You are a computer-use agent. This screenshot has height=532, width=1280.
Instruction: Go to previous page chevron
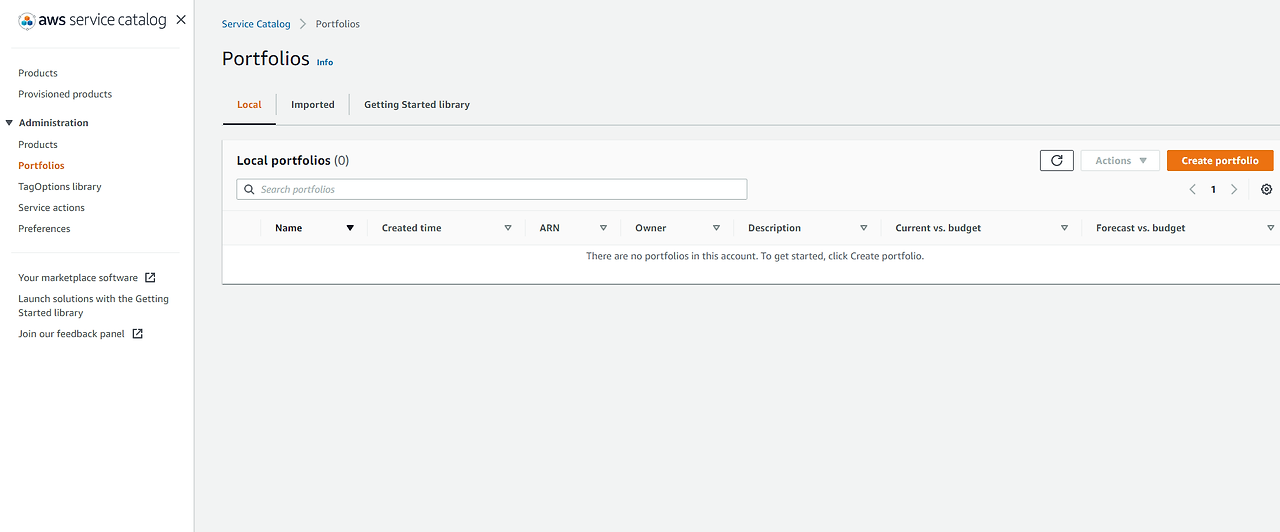coord(1192,189)
